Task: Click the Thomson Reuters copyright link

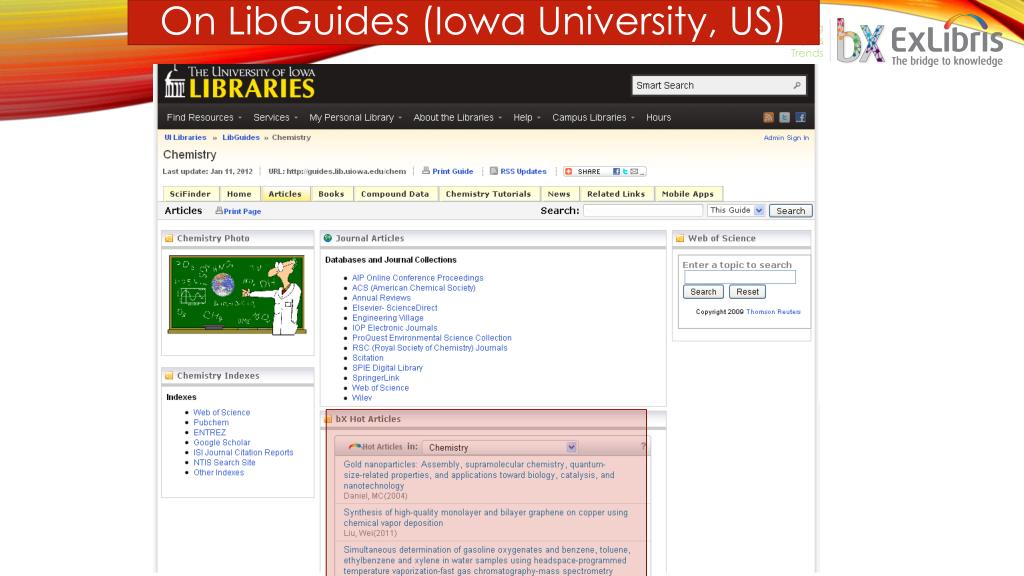Action: click(773, 312)
